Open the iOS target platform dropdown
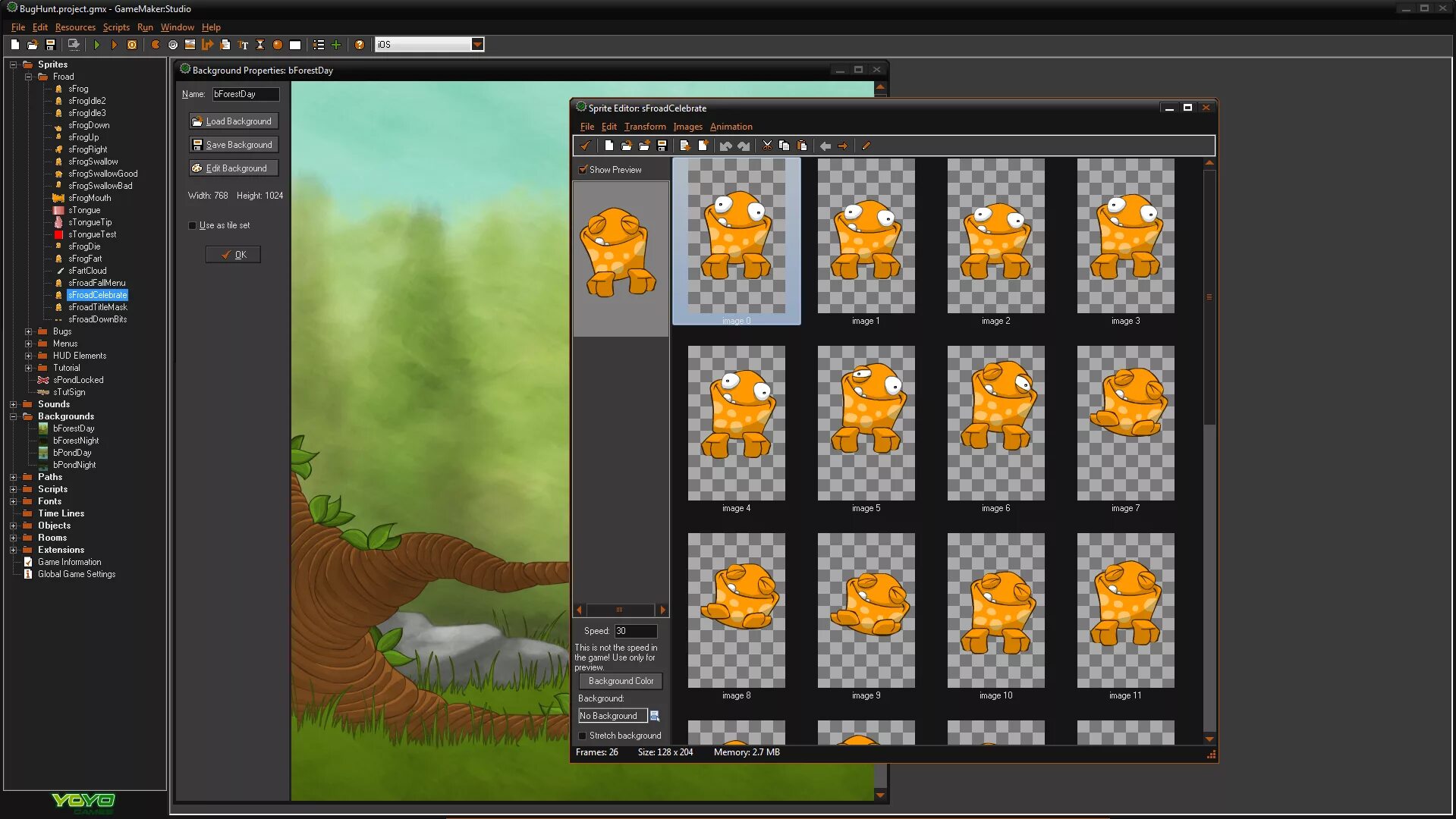The height and width of the screenshot is (819, 1456). point(477,45)
